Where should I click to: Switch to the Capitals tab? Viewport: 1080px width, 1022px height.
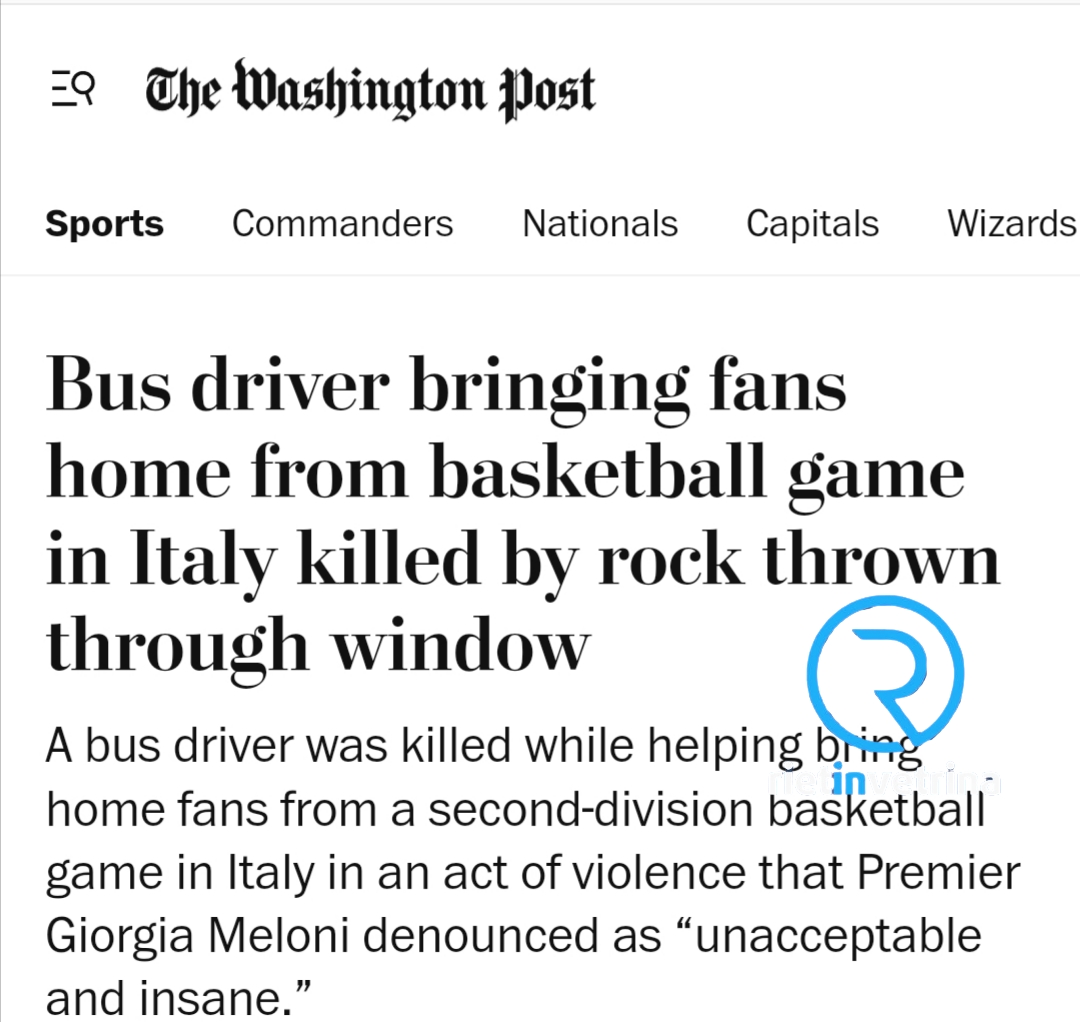812,224
